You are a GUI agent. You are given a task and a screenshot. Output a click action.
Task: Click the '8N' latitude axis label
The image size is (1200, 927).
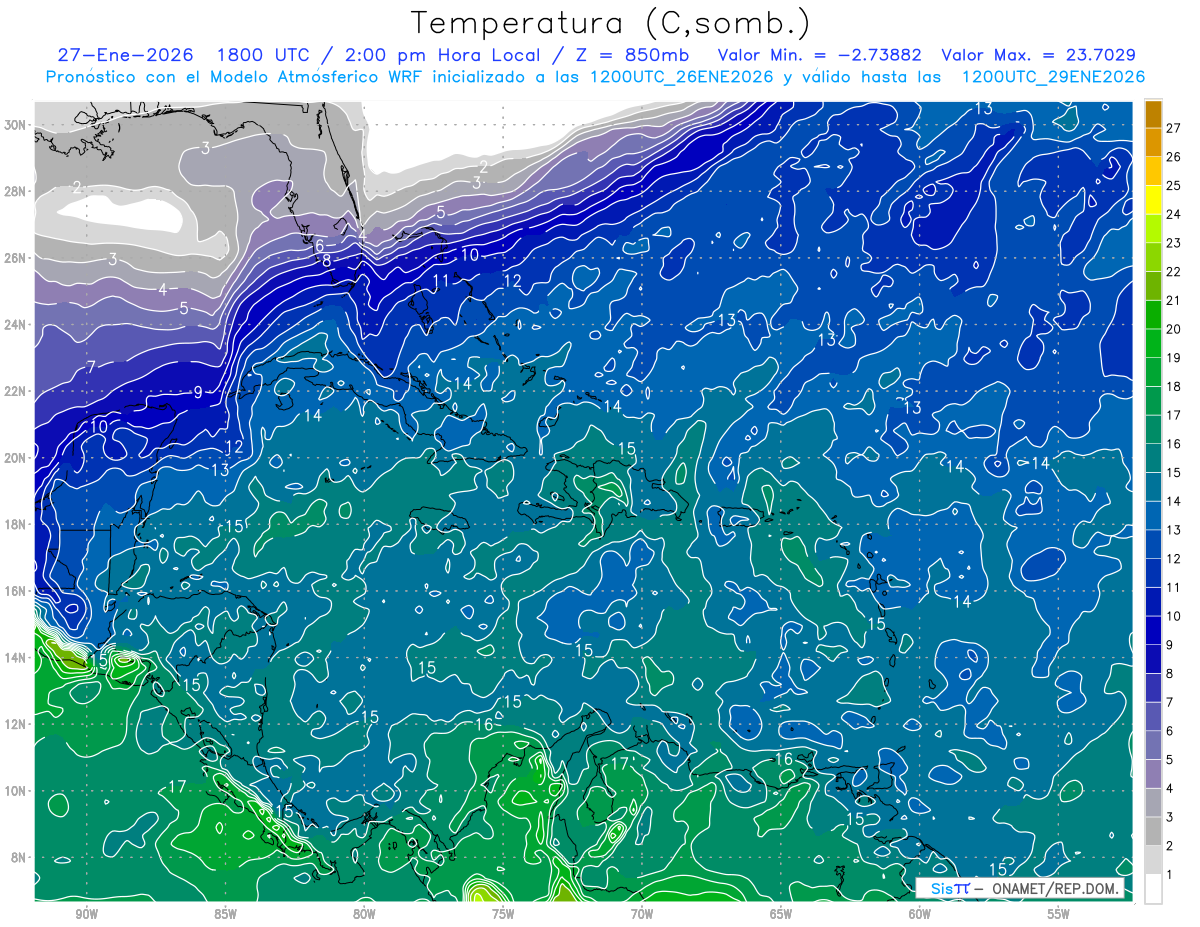[18, 857]
